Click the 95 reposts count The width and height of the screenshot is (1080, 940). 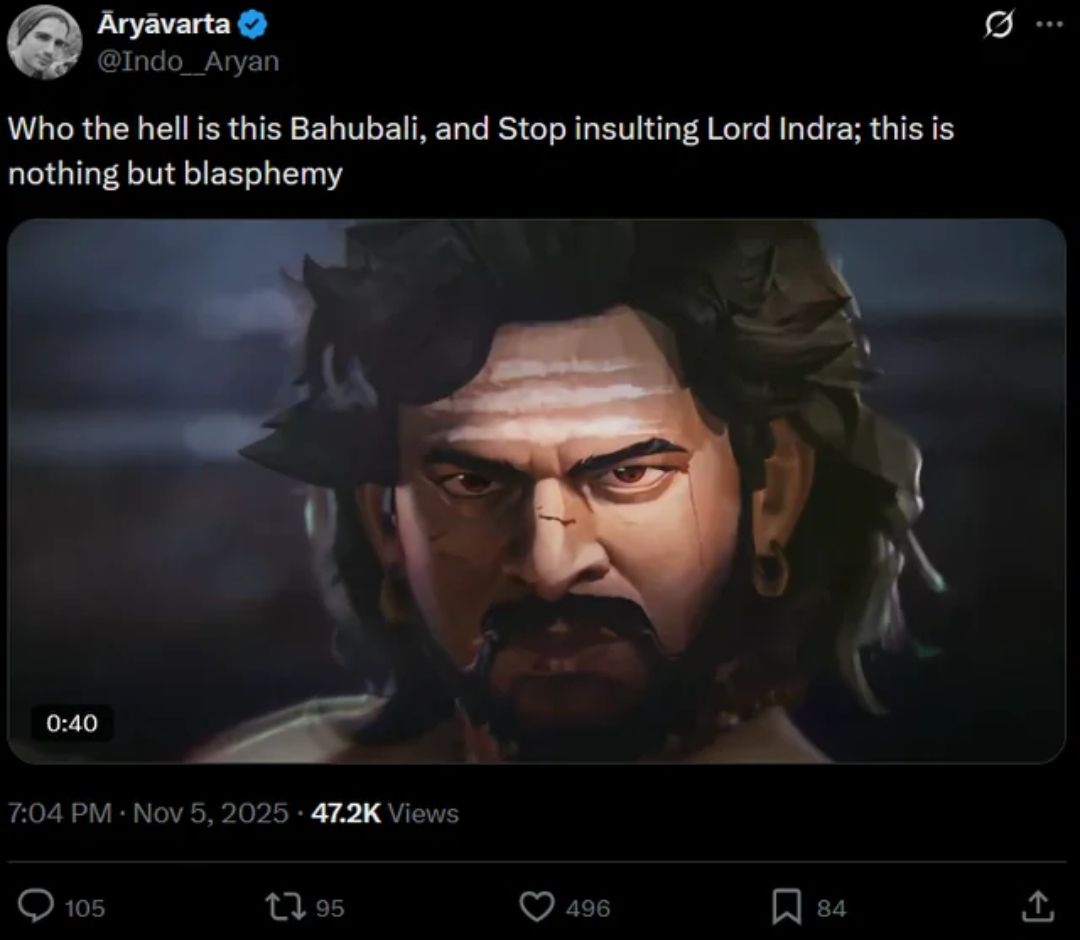[329, 907]
